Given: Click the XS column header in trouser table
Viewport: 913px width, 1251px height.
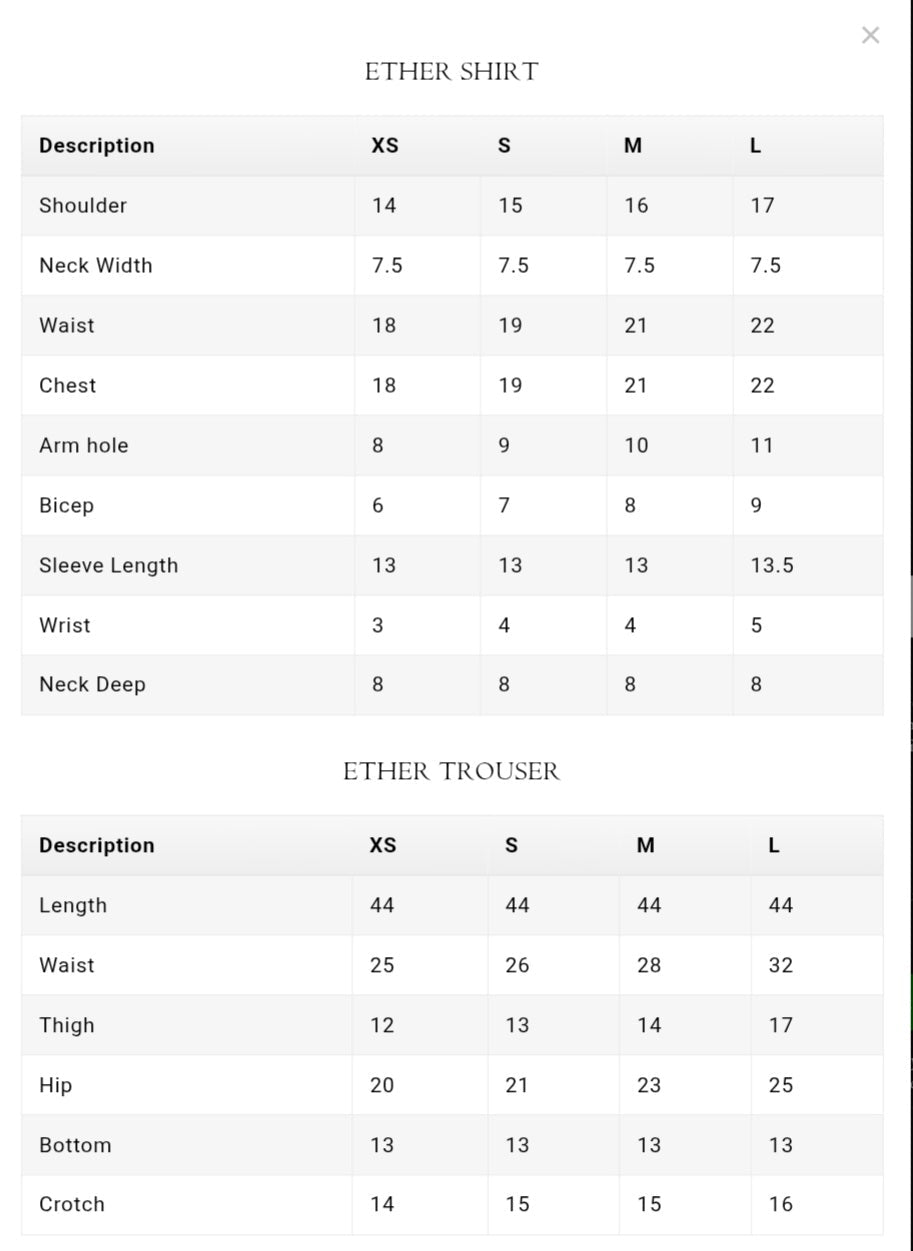Looking at the screenshot, I should tap(383, 845).
